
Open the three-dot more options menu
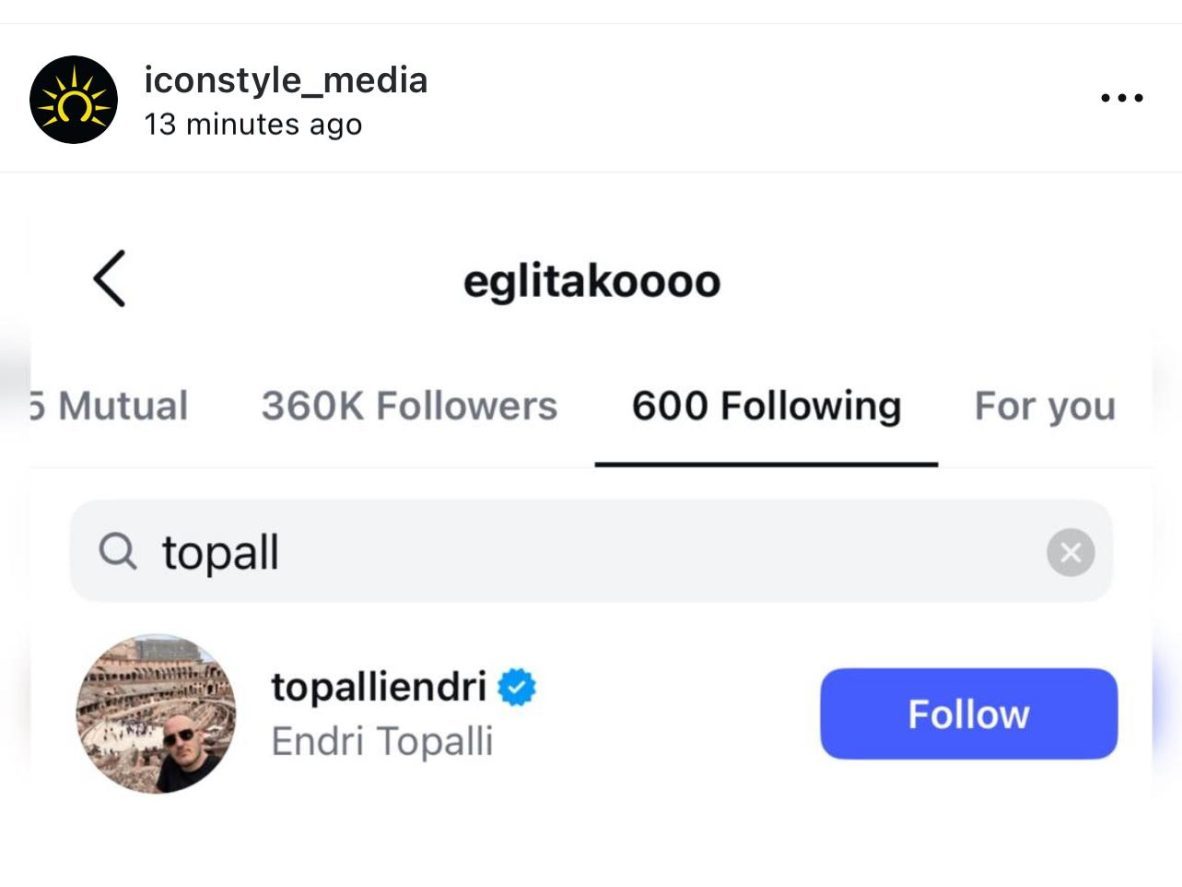[1121, 98]
